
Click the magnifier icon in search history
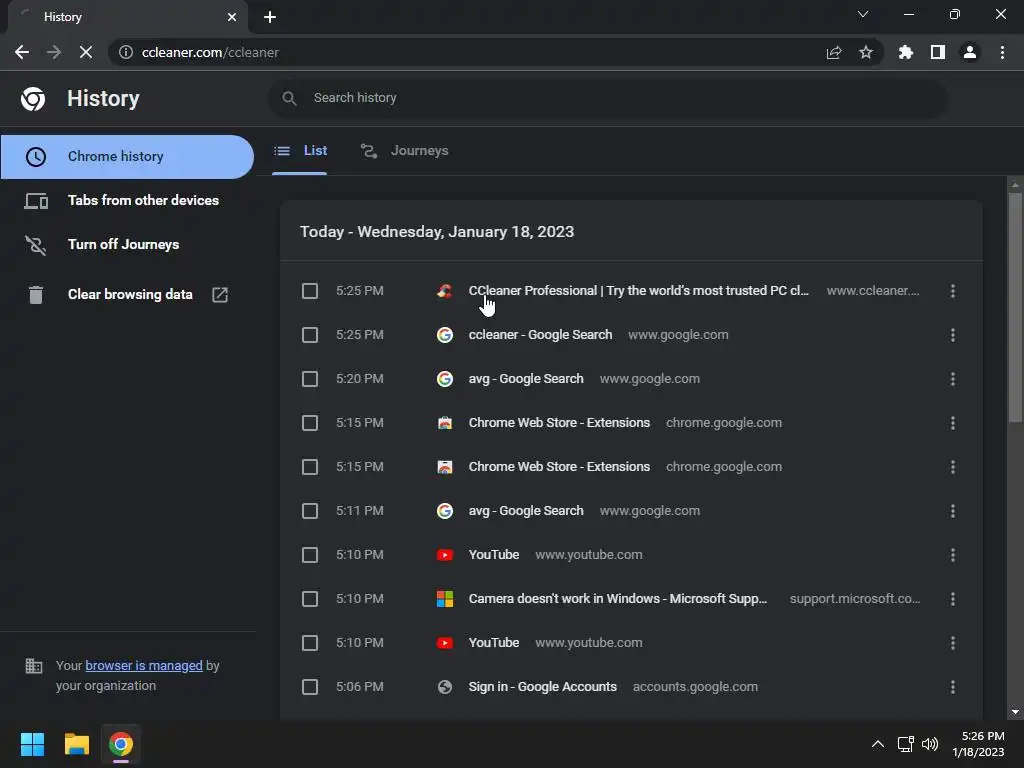(x=289, y=98)
